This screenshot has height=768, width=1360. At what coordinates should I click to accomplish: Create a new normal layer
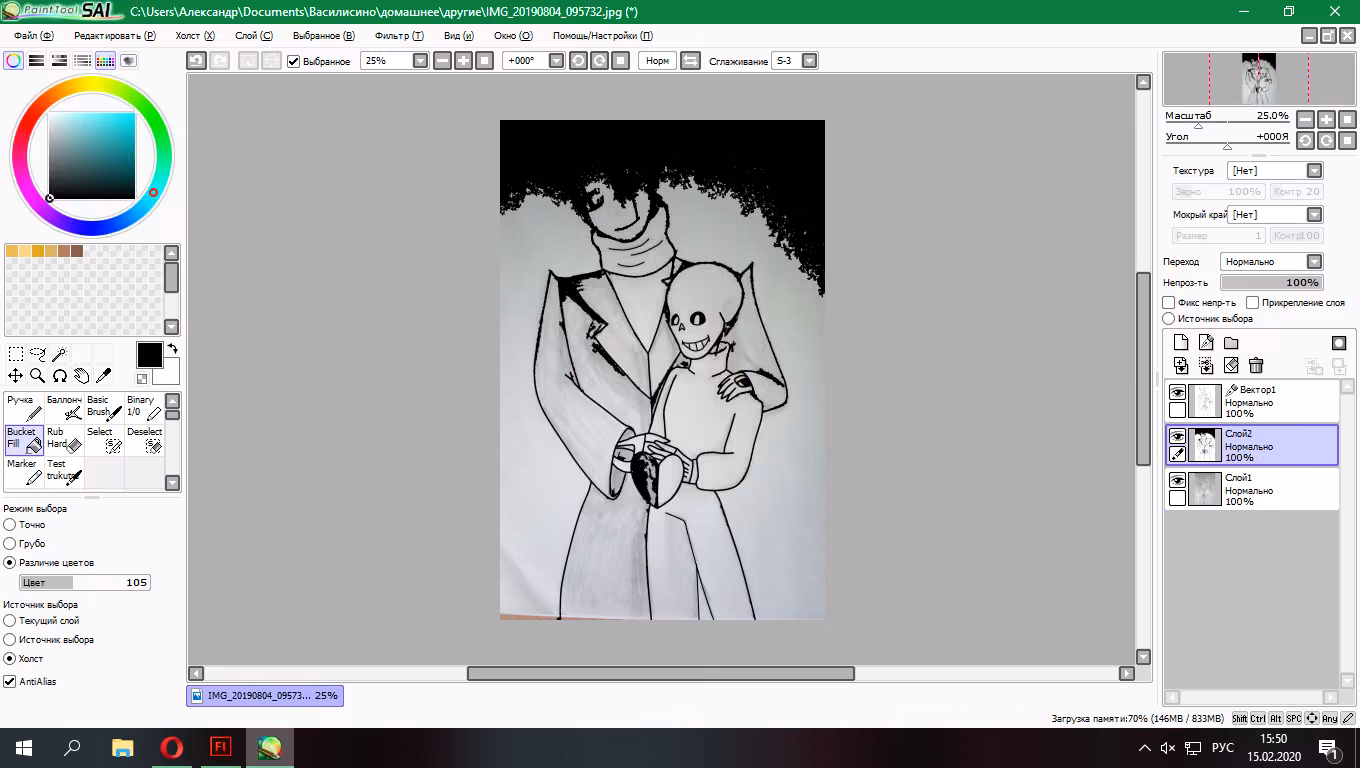point(1181,343)
